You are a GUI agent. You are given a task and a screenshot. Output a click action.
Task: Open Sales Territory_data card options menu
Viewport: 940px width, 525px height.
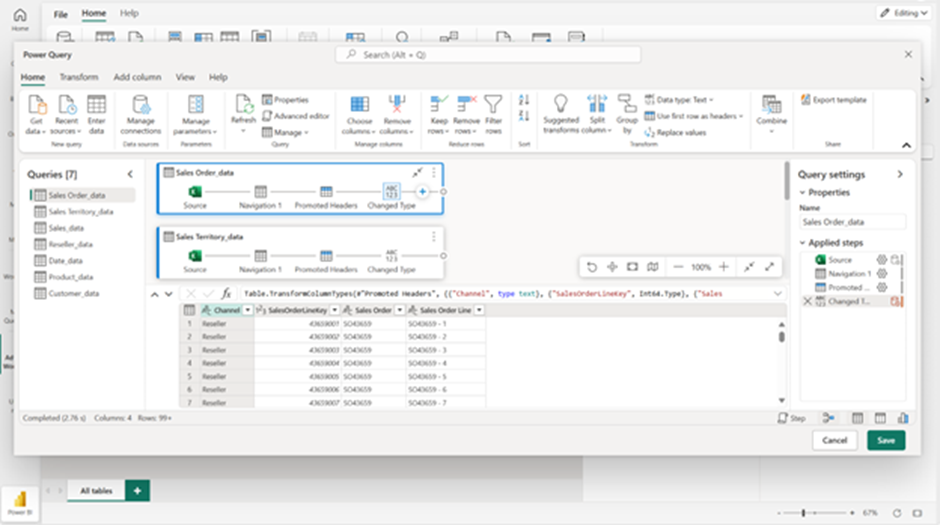[433, 237]
